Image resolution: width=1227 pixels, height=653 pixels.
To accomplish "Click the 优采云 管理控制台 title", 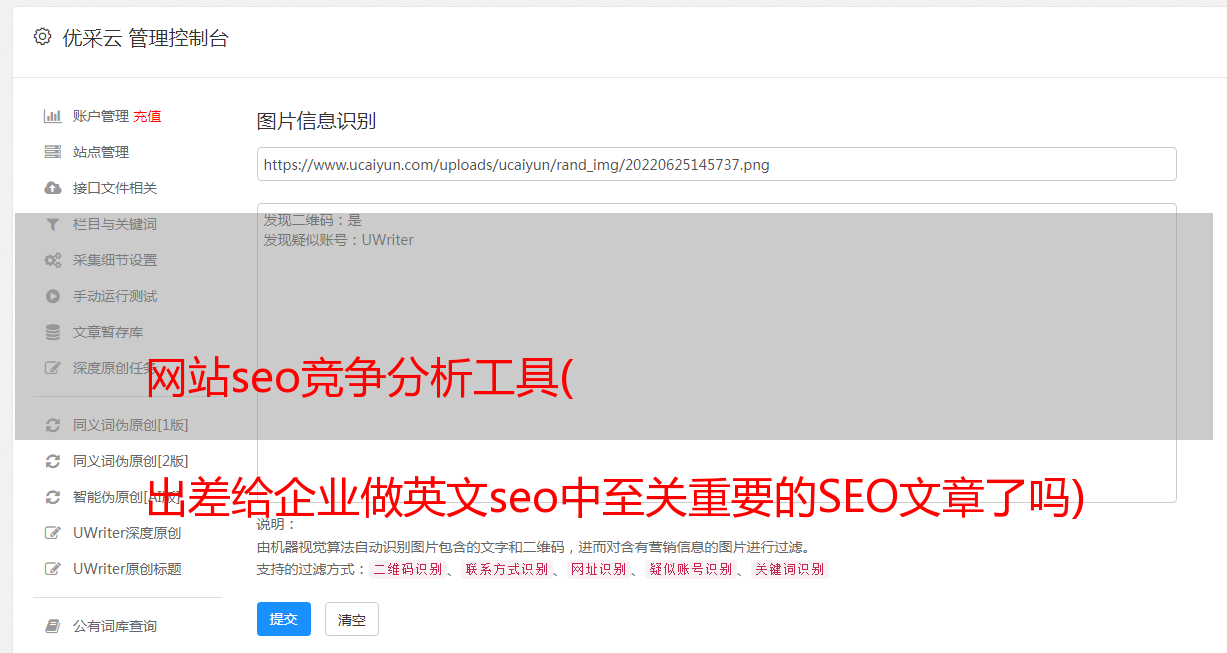I will 145,38.
